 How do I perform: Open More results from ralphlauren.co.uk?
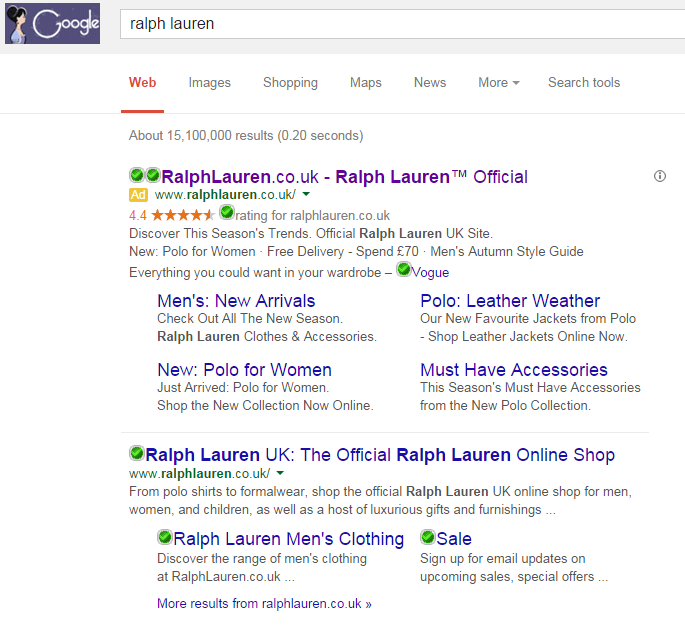pos(264,603)
